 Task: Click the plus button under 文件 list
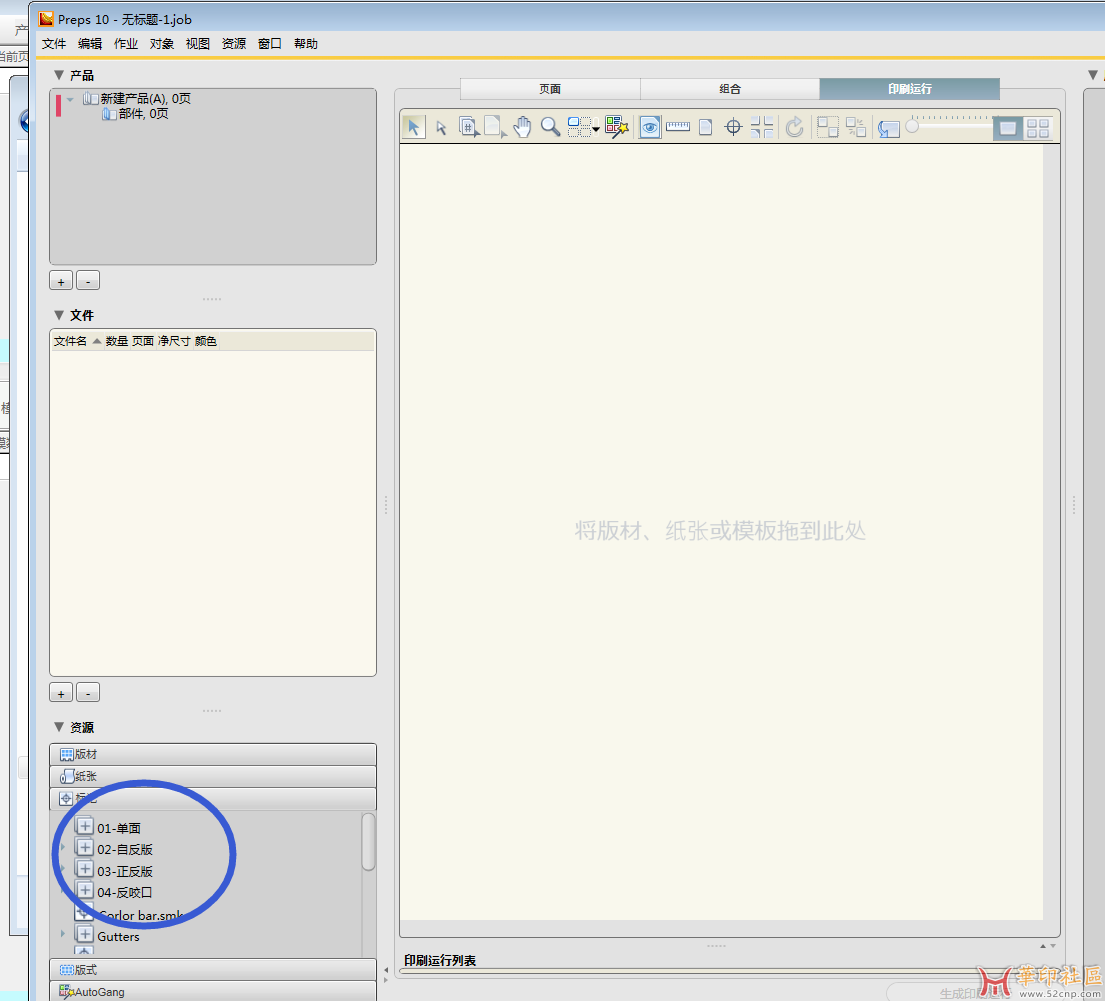pos(61,693)
